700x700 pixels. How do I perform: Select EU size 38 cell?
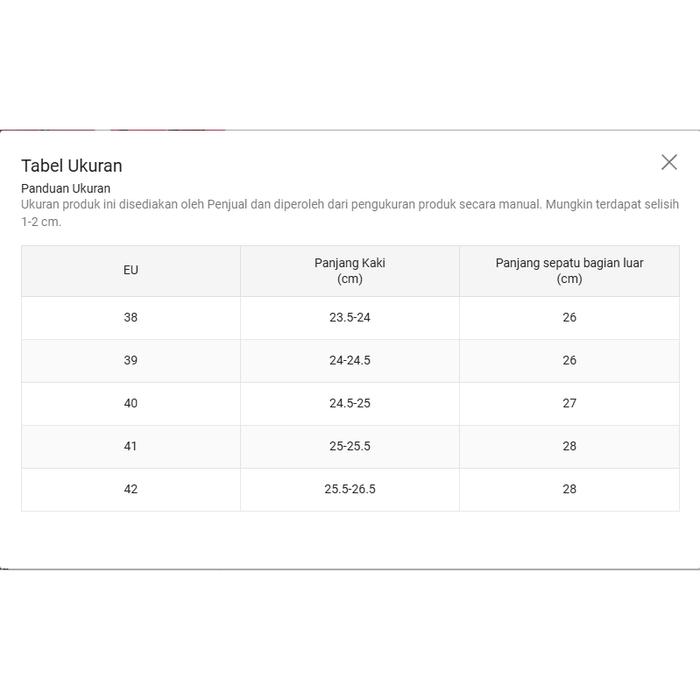(131, 317)
